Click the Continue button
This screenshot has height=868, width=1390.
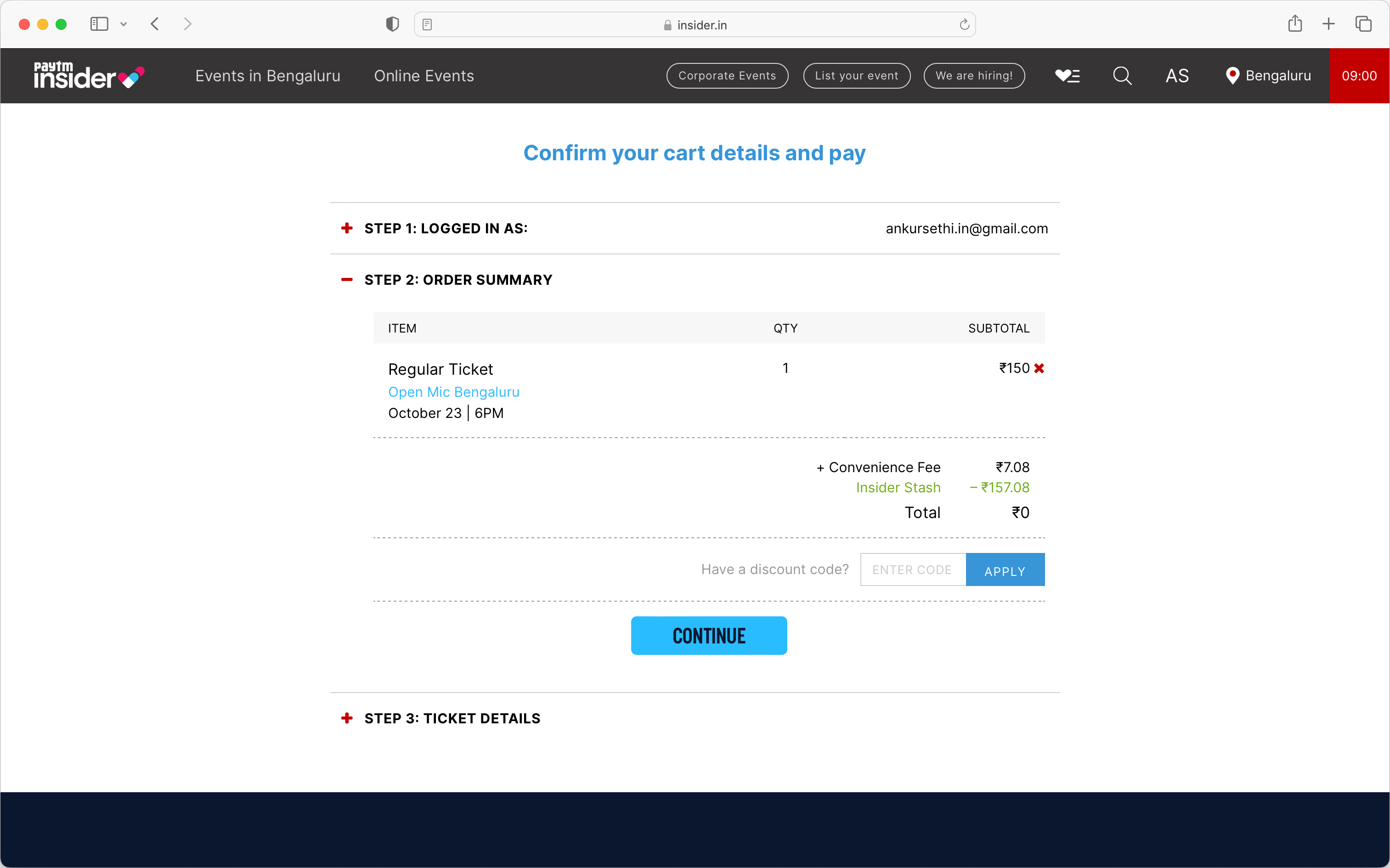(x=708, y=636)
